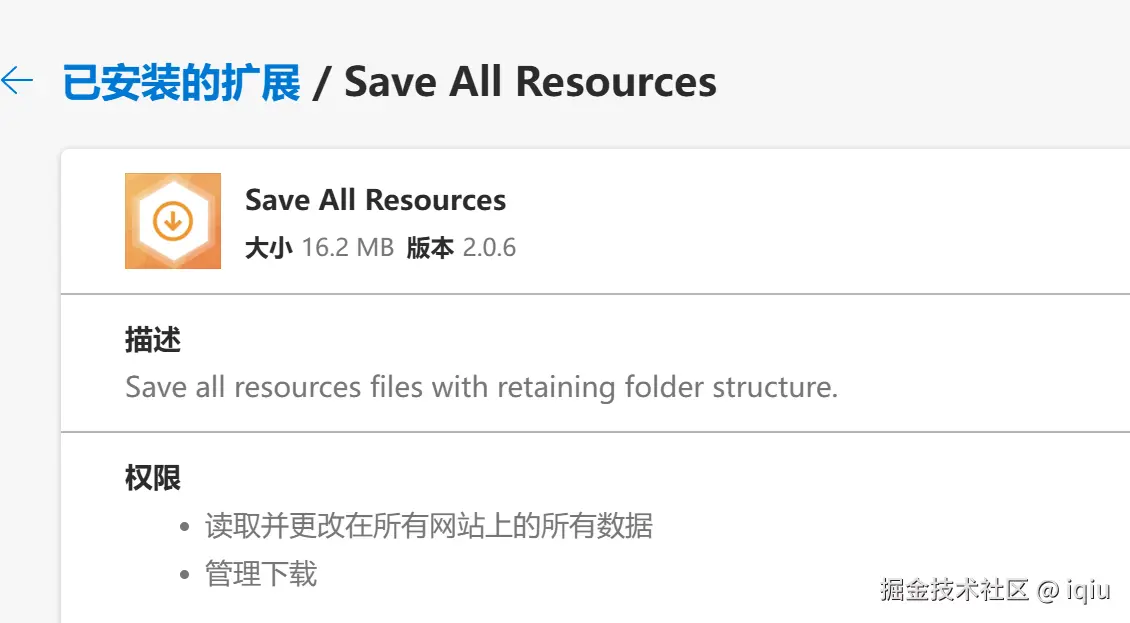Screen dimensions: 1130x623
Task: Click the 描述 section heading
Action: click(153, 340)
